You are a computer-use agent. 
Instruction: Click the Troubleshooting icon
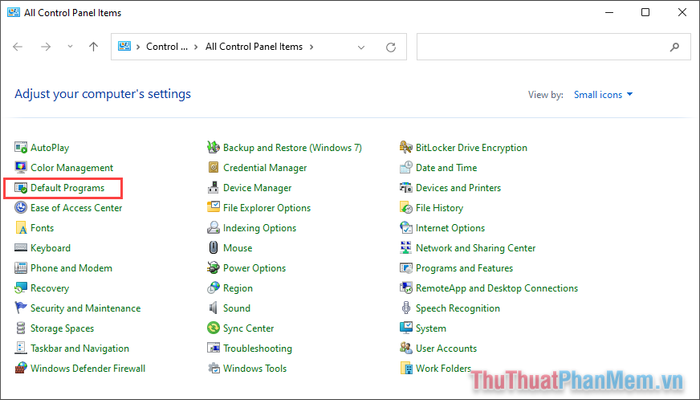click(213, 348)
